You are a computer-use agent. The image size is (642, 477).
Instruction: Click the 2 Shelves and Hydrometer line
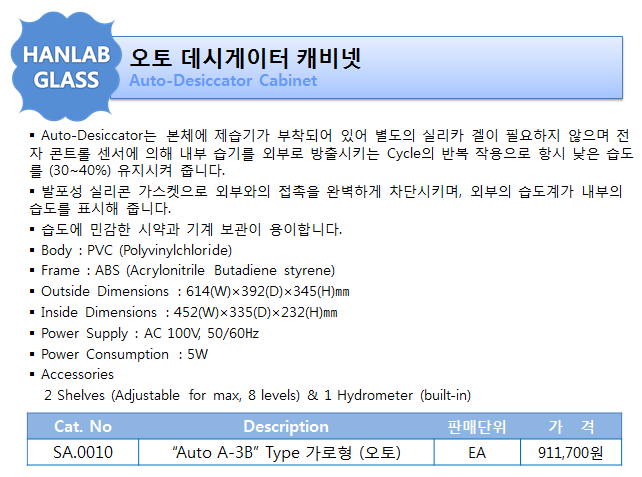coord(258,395)
